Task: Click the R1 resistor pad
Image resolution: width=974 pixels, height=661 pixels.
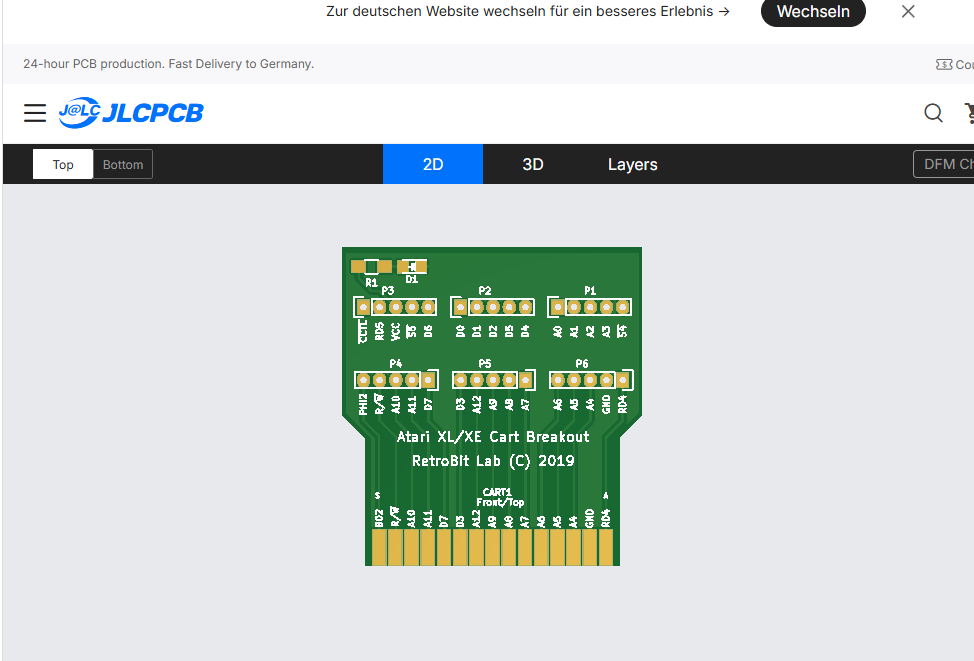Action: [371, 267]
